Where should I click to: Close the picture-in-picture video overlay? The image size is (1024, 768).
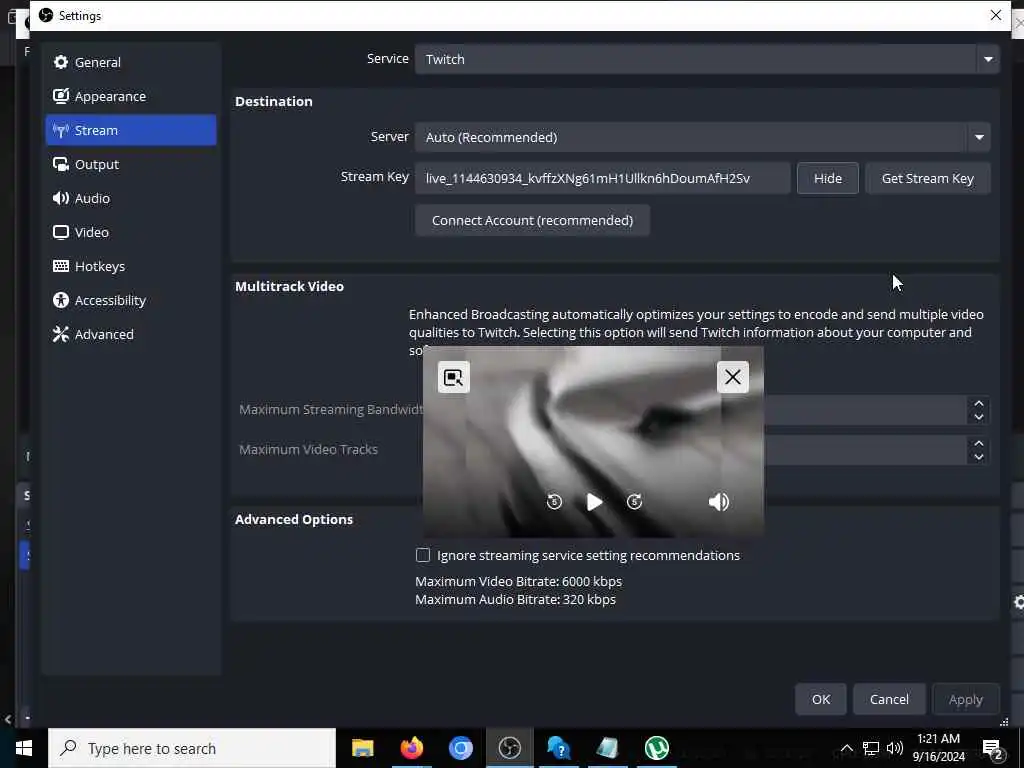point(733,377)
